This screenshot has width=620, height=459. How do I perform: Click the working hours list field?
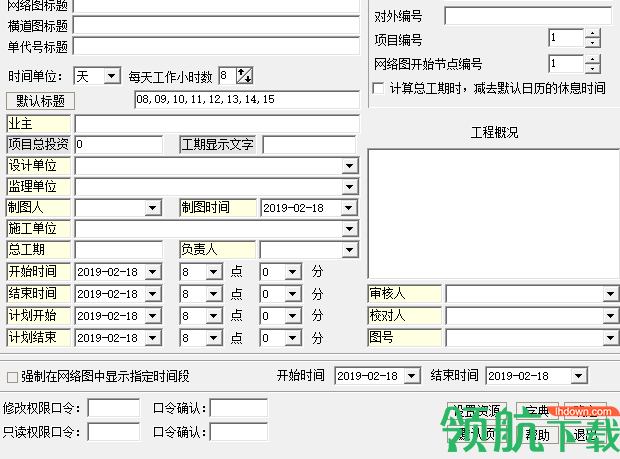[247, 100]
